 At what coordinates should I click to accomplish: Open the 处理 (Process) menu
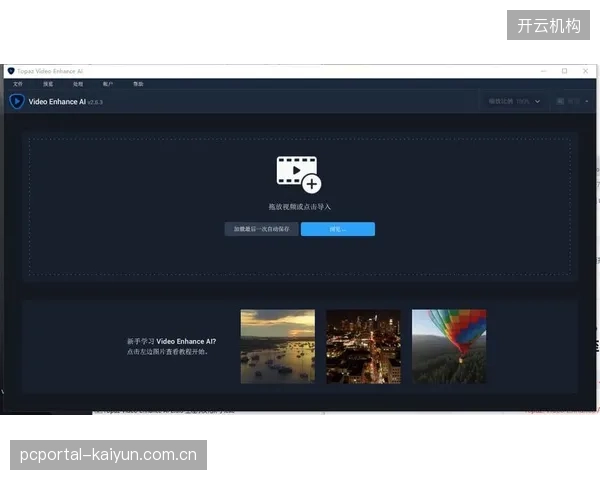pyautogui.click(x=78, y=84)
